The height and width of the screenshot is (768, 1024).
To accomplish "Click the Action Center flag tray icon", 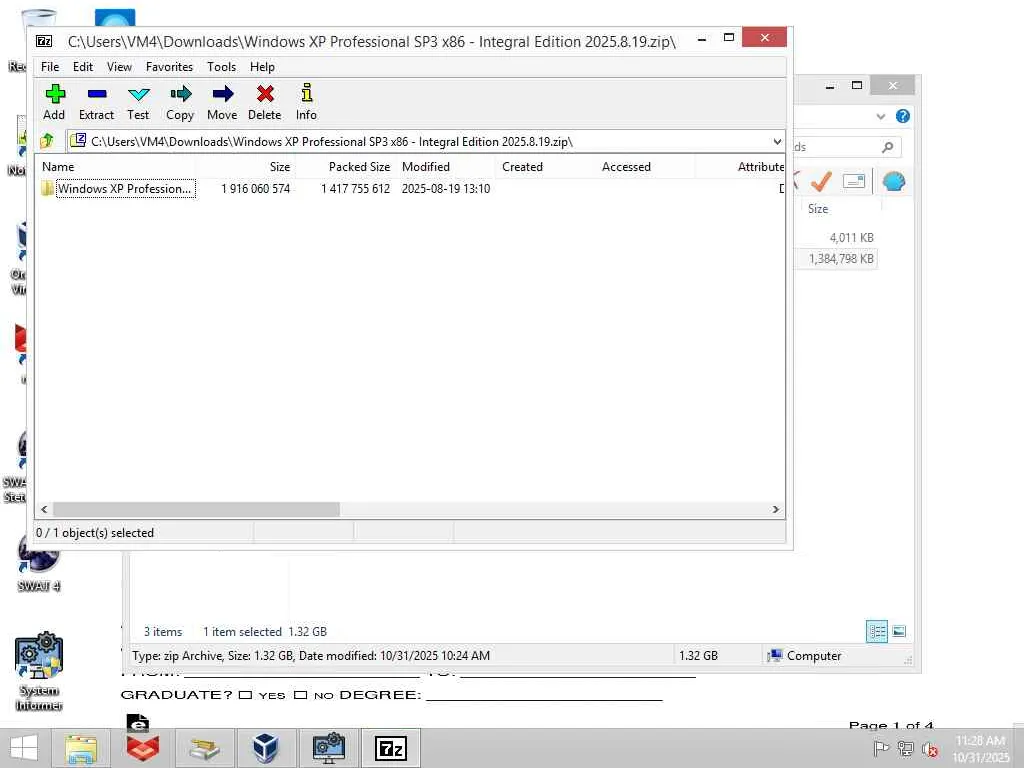I will [881, 748].
